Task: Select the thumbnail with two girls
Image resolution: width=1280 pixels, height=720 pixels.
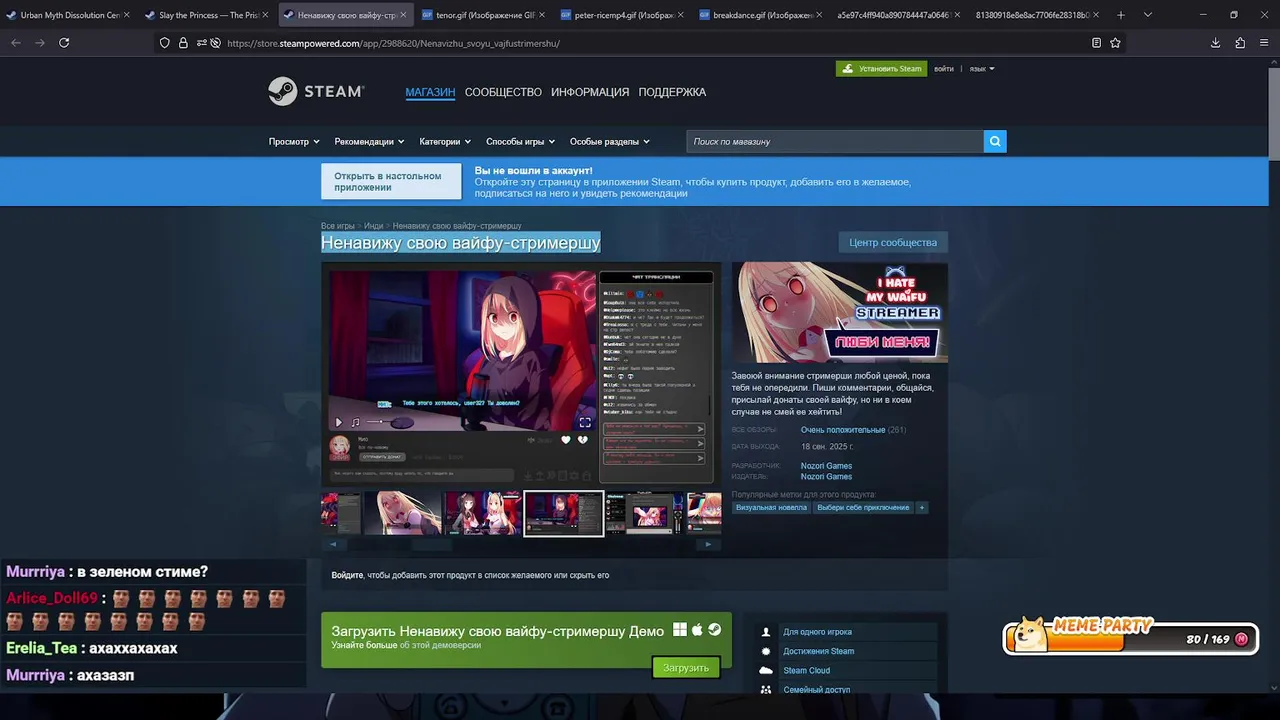Action: coord(483,513)
